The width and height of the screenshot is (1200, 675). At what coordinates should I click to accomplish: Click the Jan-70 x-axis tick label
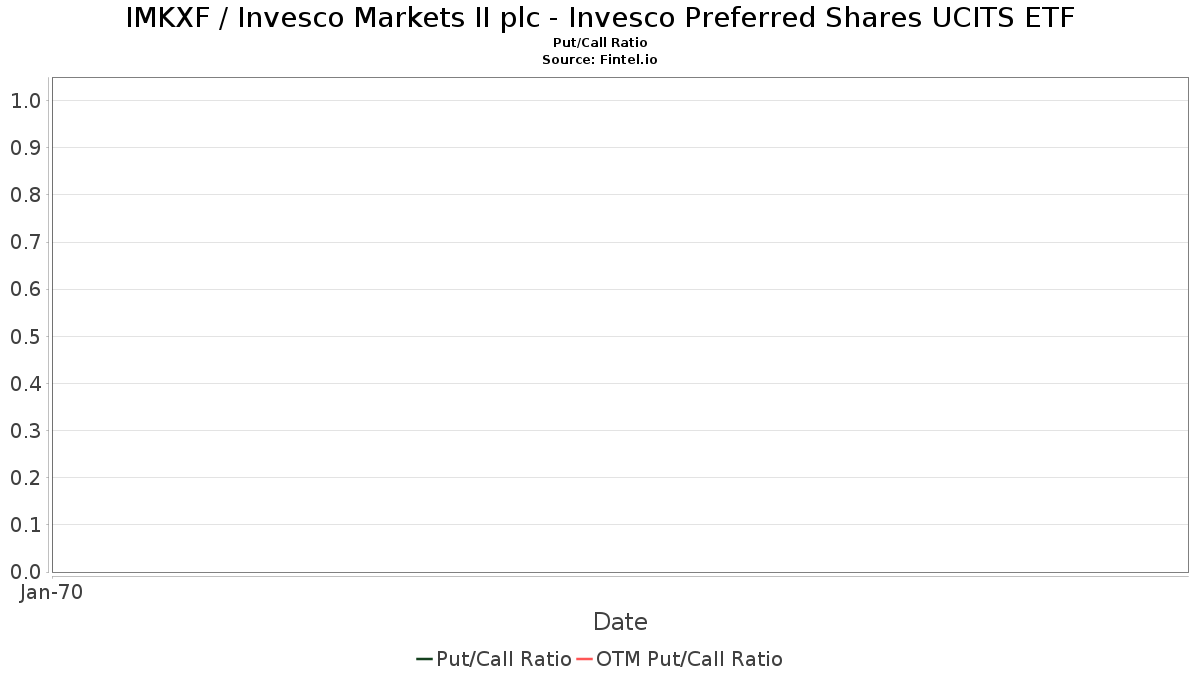pos(52,592)
